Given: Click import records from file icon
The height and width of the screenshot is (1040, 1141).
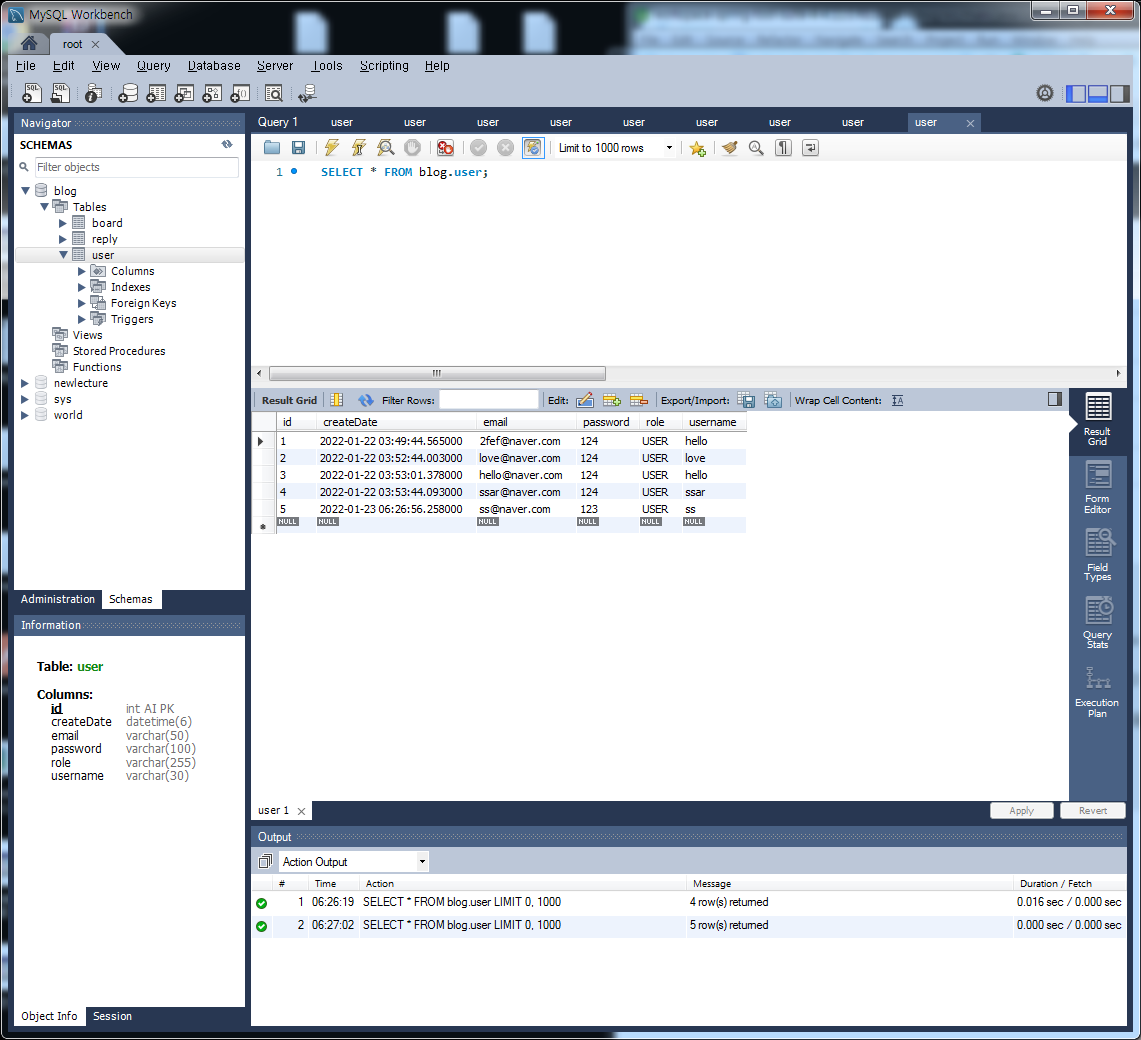Looking at the screenshot, I should pos(774,400).
